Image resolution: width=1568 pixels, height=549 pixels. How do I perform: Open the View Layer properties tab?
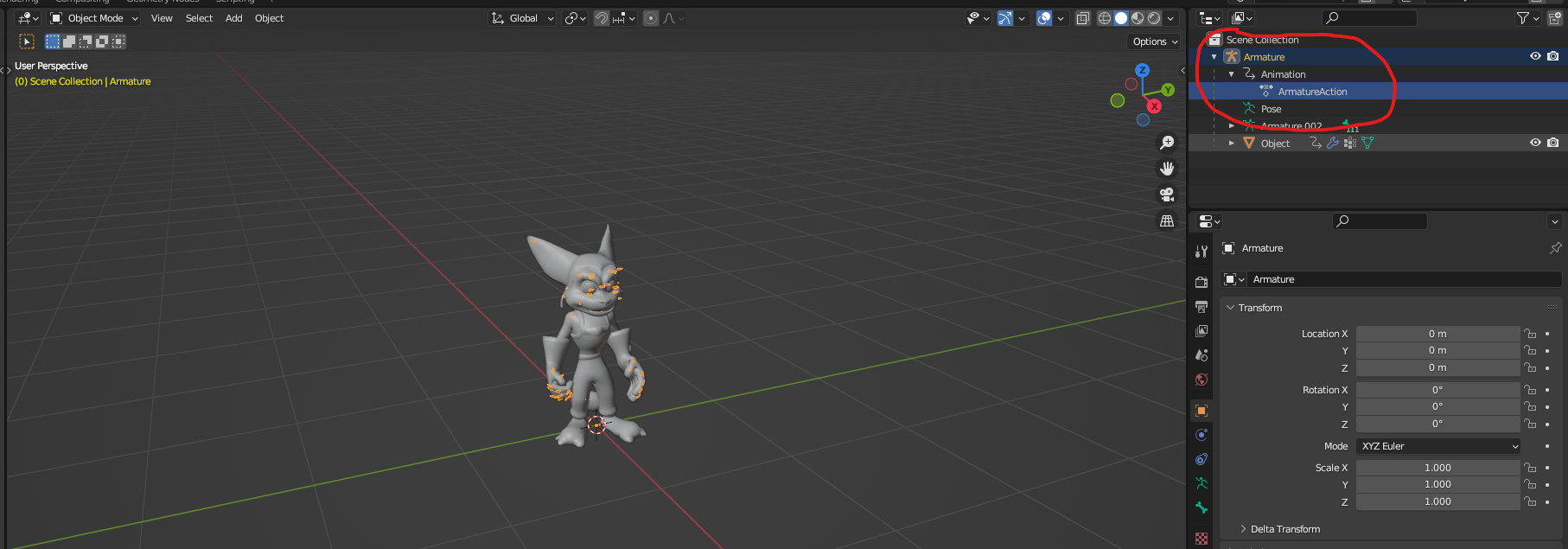1201,331
